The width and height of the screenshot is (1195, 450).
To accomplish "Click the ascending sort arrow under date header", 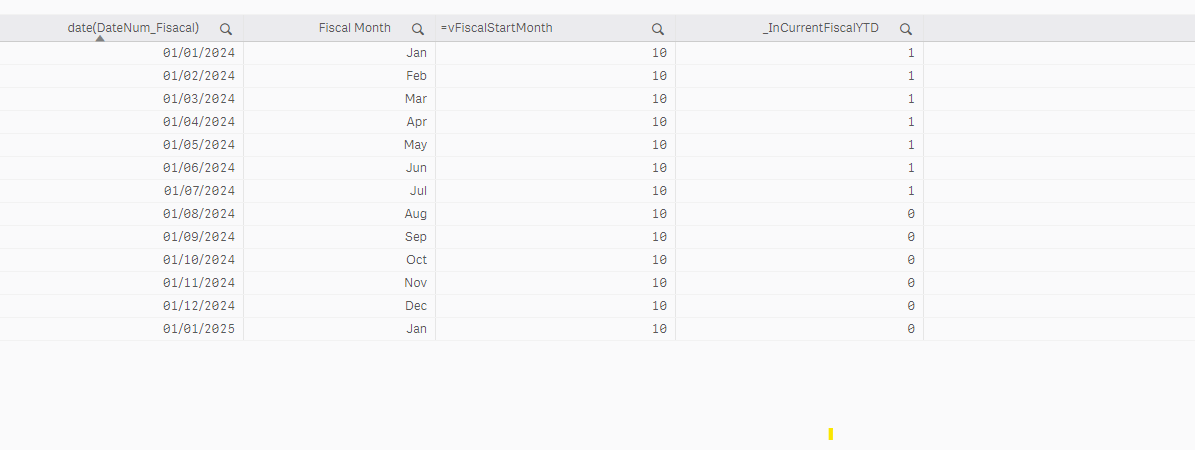I will pyautogui.click(x=100, y=39).
